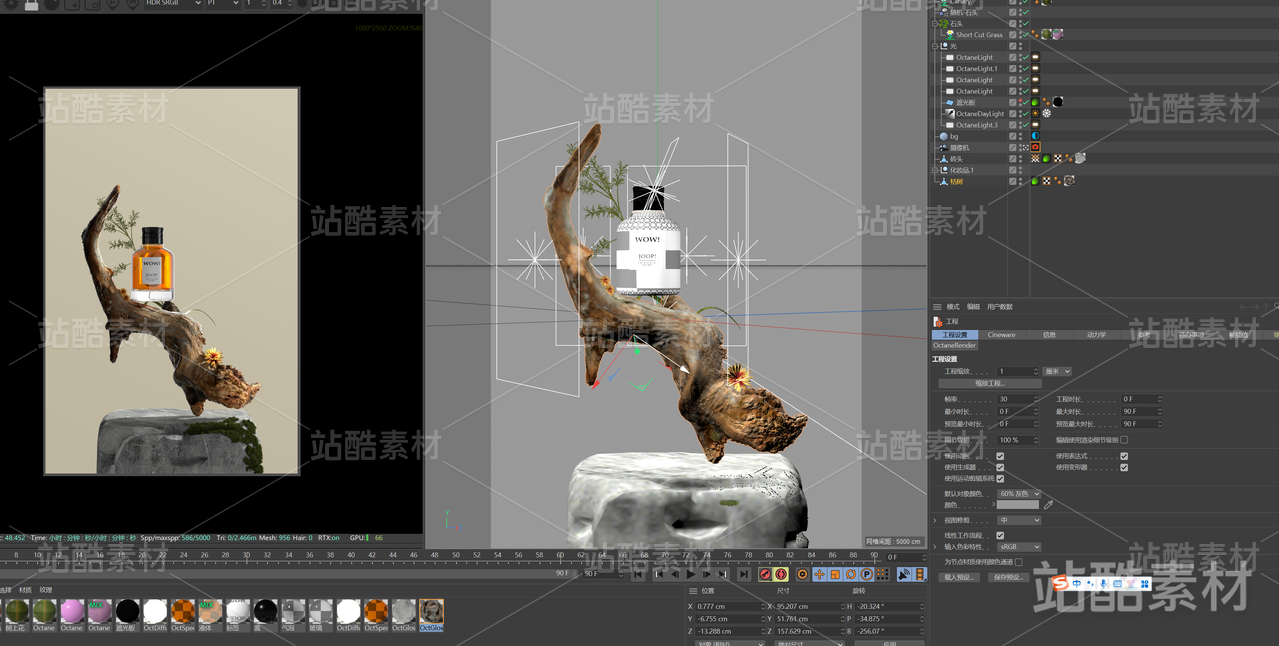Click the 帧率 input field
Screen dimensions: 1279x646
pos(1018,399)
